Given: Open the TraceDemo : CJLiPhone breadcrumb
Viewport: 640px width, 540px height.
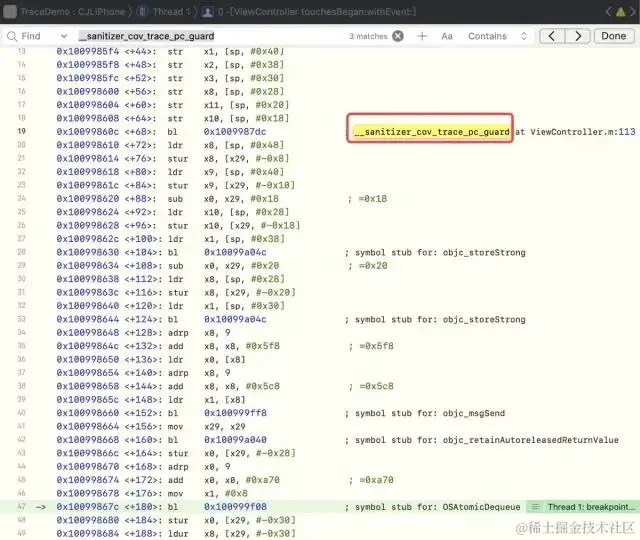Looking at the screenshot, I should (73, 12).
